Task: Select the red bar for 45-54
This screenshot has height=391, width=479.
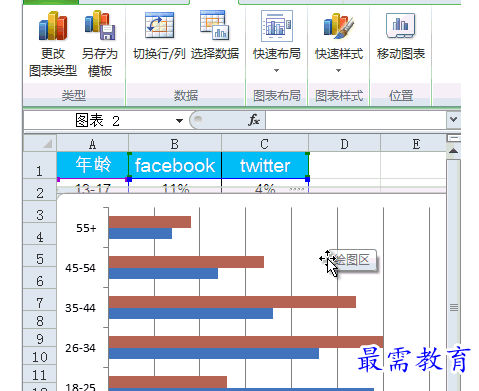Action: coord(186,262)
